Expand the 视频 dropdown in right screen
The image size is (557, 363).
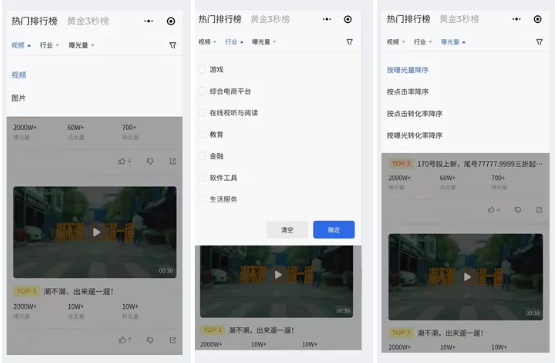[x=396, y=42]
